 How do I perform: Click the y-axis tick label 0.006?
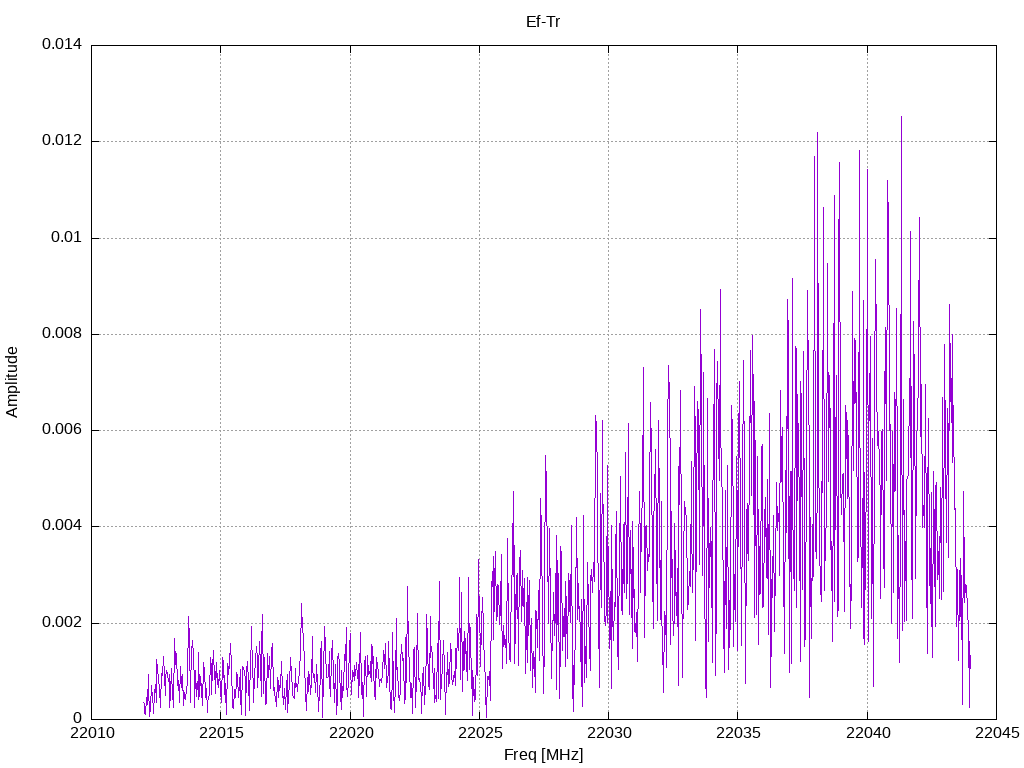pyautogui.click(x=62, y=430)
